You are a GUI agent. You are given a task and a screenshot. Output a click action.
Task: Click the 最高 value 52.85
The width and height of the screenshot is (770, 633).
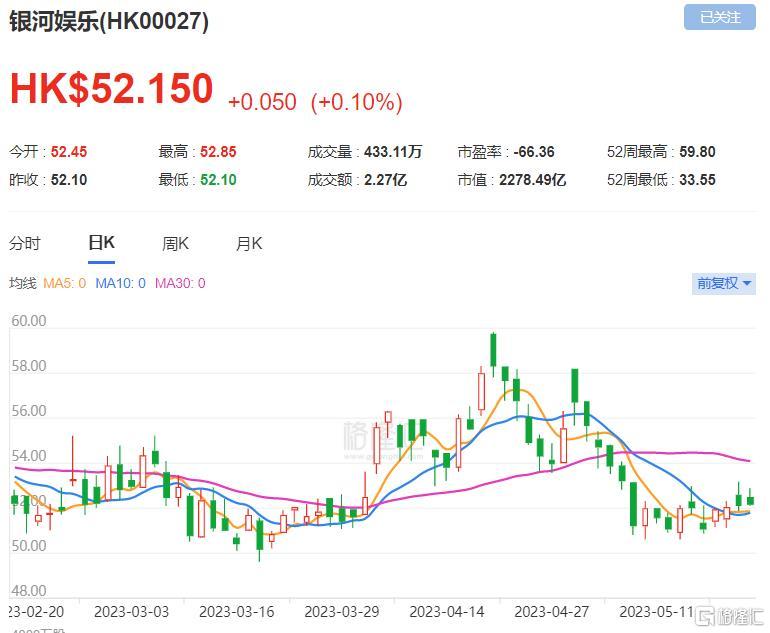218,152
